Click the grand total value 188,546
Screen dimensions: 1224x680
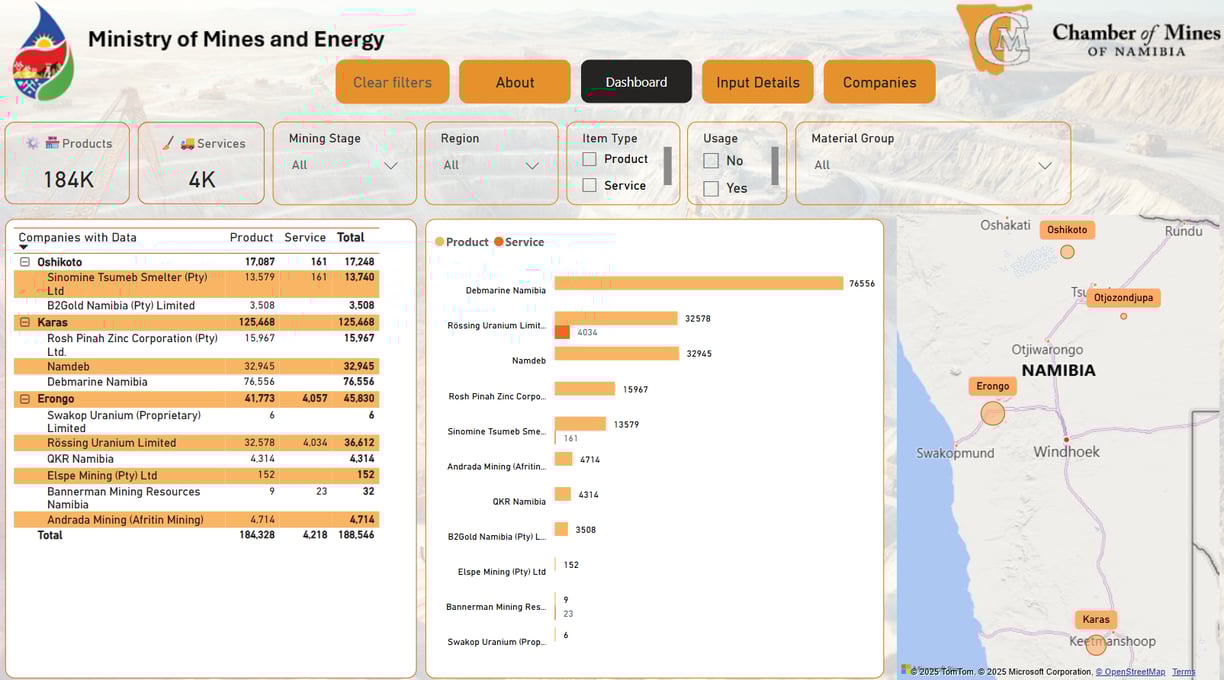tap(355, 535)
